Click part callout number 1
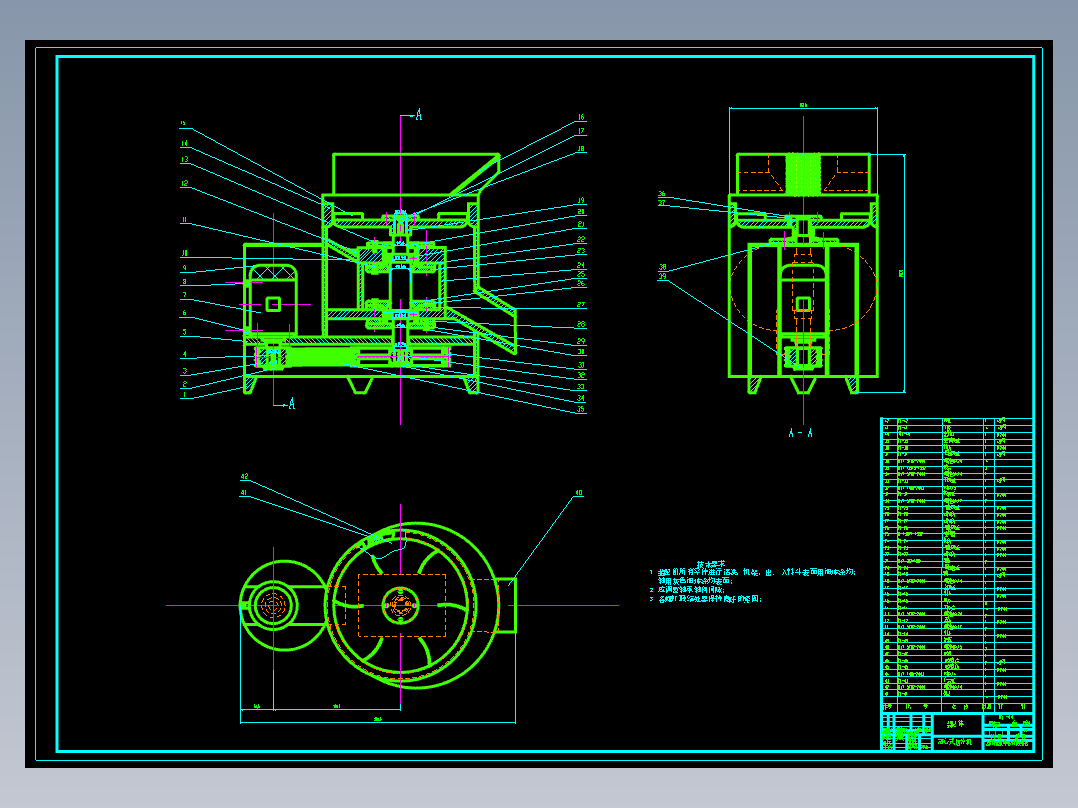This screenshot has width=1078, height=808. click(x=184, y=395)
